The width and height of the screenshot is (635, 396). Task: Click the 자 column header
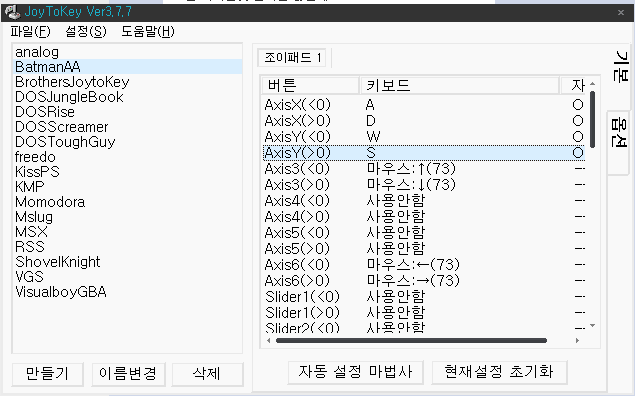(x=573, y=85)
